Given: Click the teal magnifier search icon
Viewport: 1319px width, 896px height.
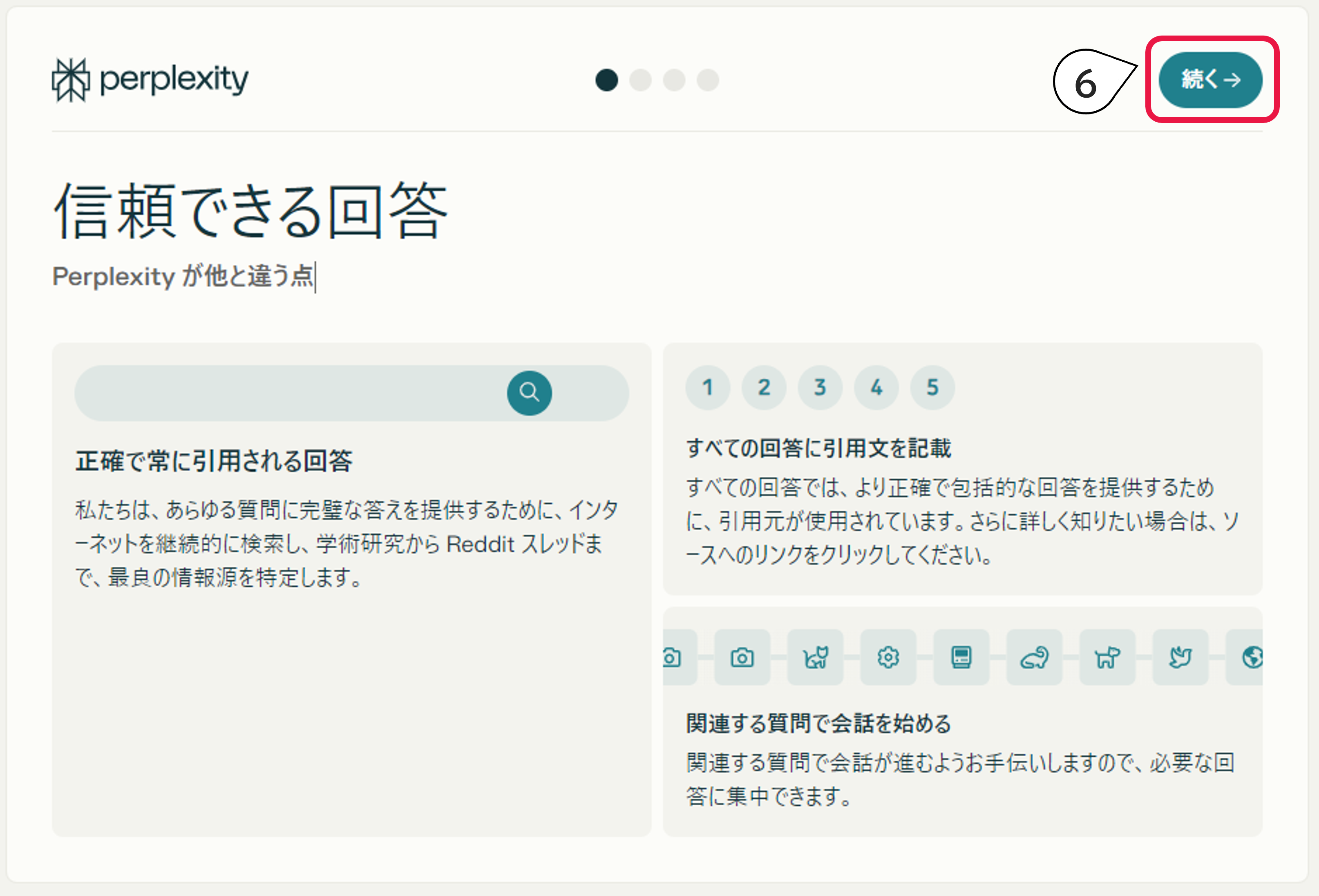Looking at the screenshot, I should 529,393.
